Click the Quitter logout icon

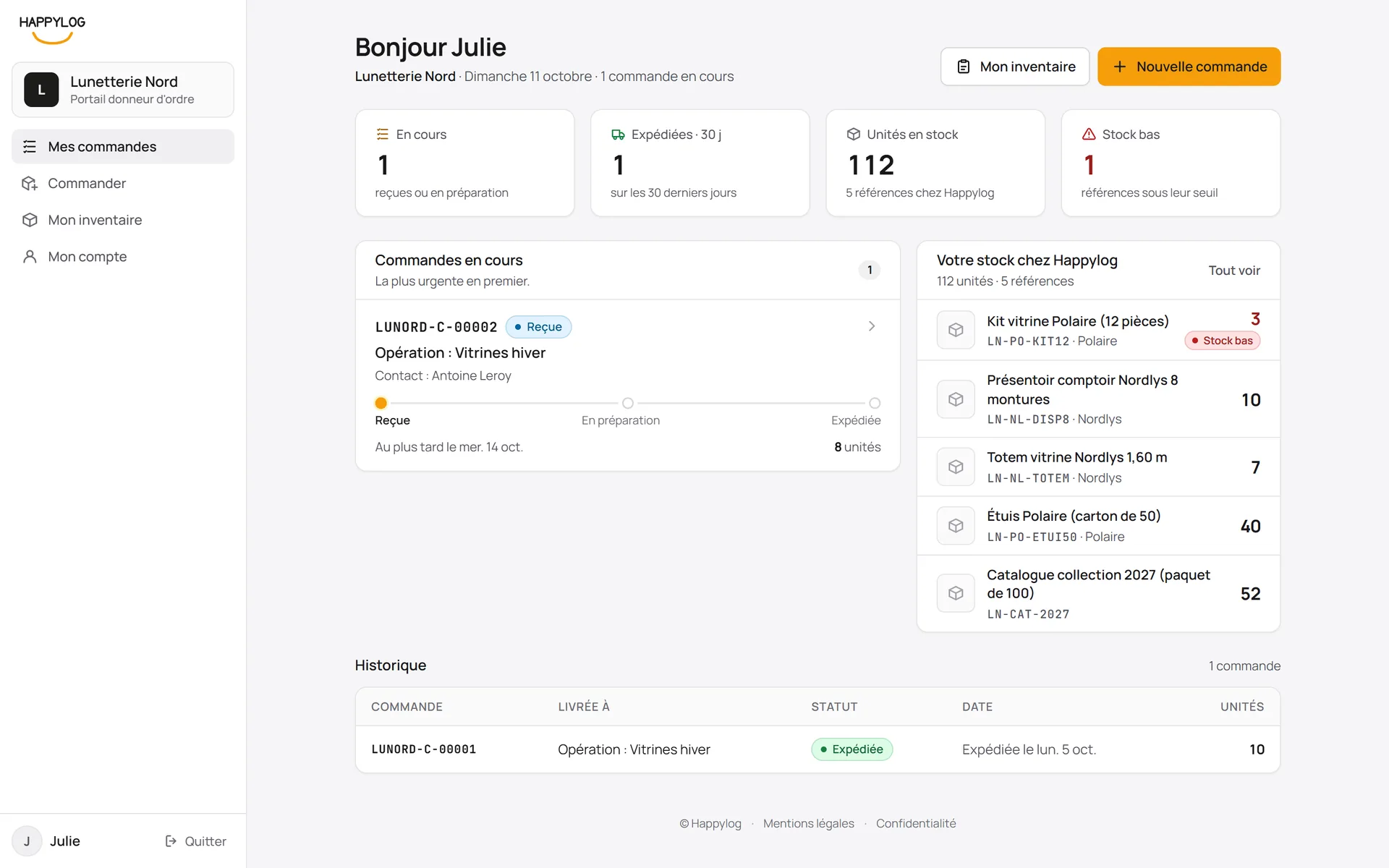pyautogui.click(x=171, y=841)
